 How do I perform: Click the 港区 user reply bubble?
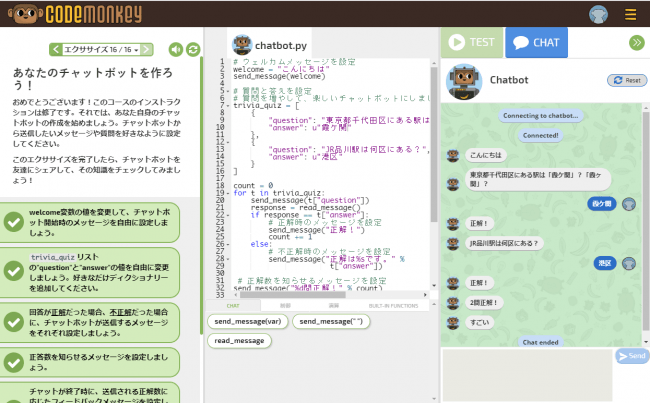[x=605, y=263]
